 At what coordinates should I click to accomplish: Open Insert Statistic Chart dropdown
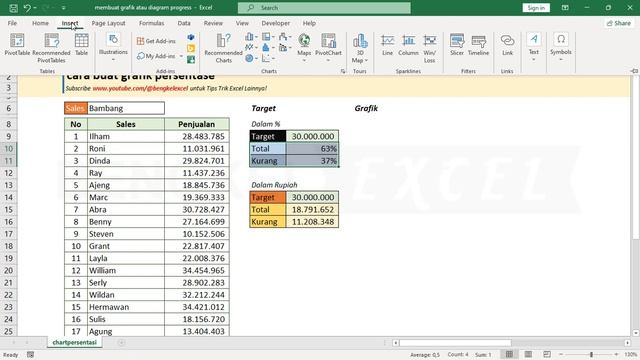[x=268, y=47]
